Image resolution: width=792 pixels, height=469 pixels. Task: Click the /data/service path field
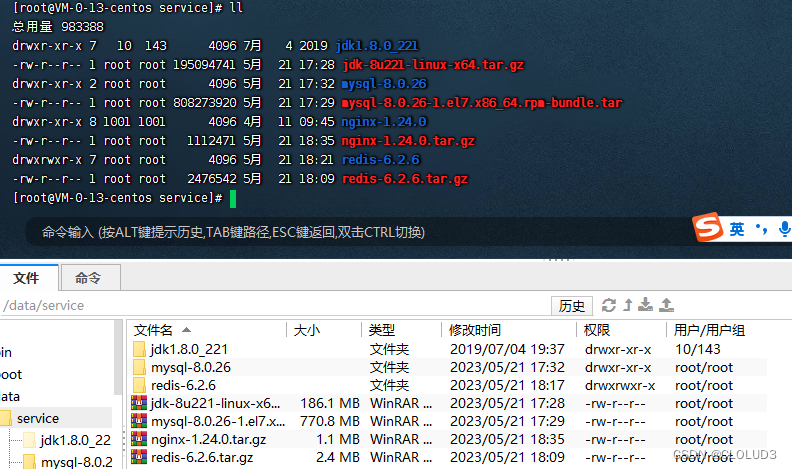(275, 305)
